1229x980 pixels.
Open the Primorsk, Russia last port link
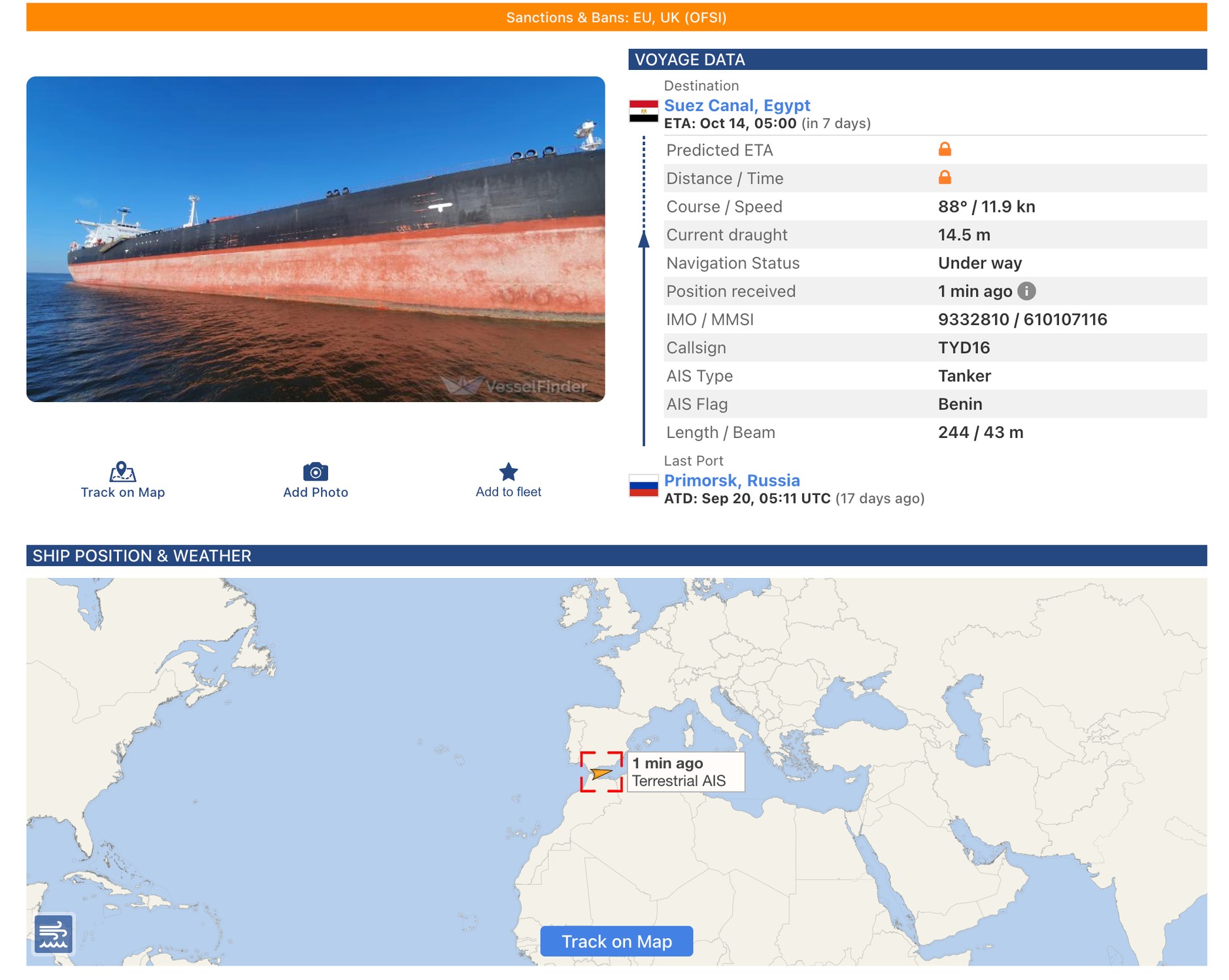[732, 481]
